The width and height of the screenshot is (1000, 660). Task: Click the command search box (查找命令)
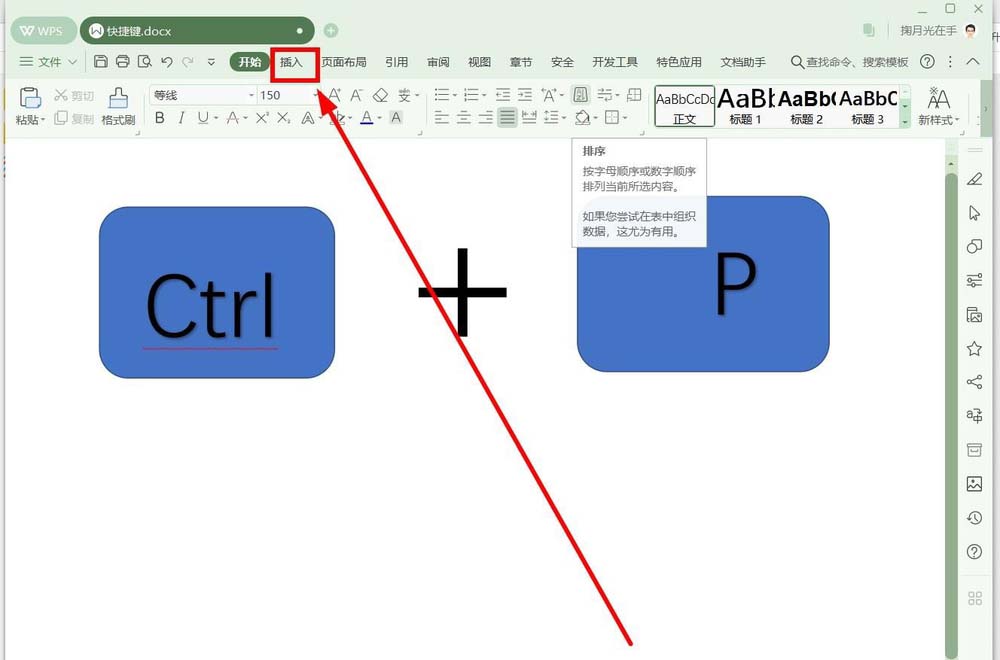point(850,62)
